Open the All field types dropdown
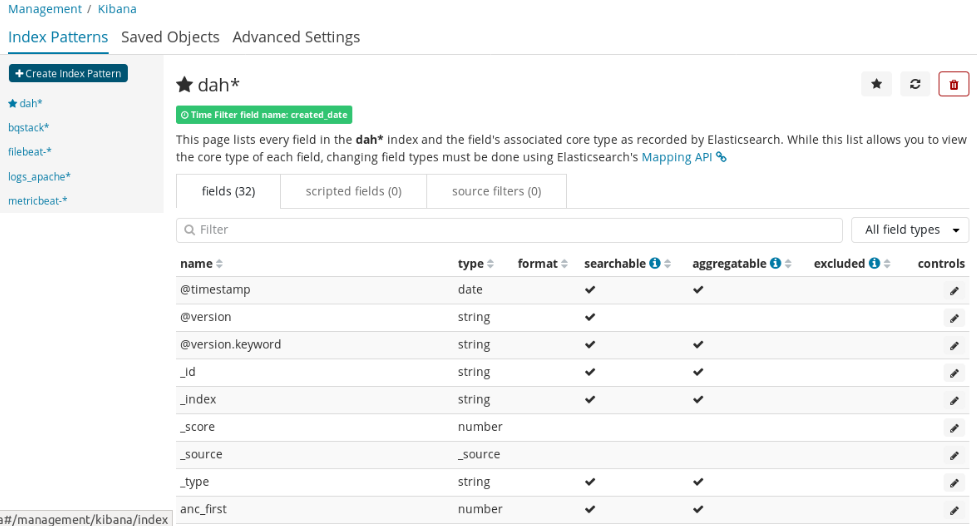Screen dimensions: 977x526 pyautogui.click(x=909, y=230)
